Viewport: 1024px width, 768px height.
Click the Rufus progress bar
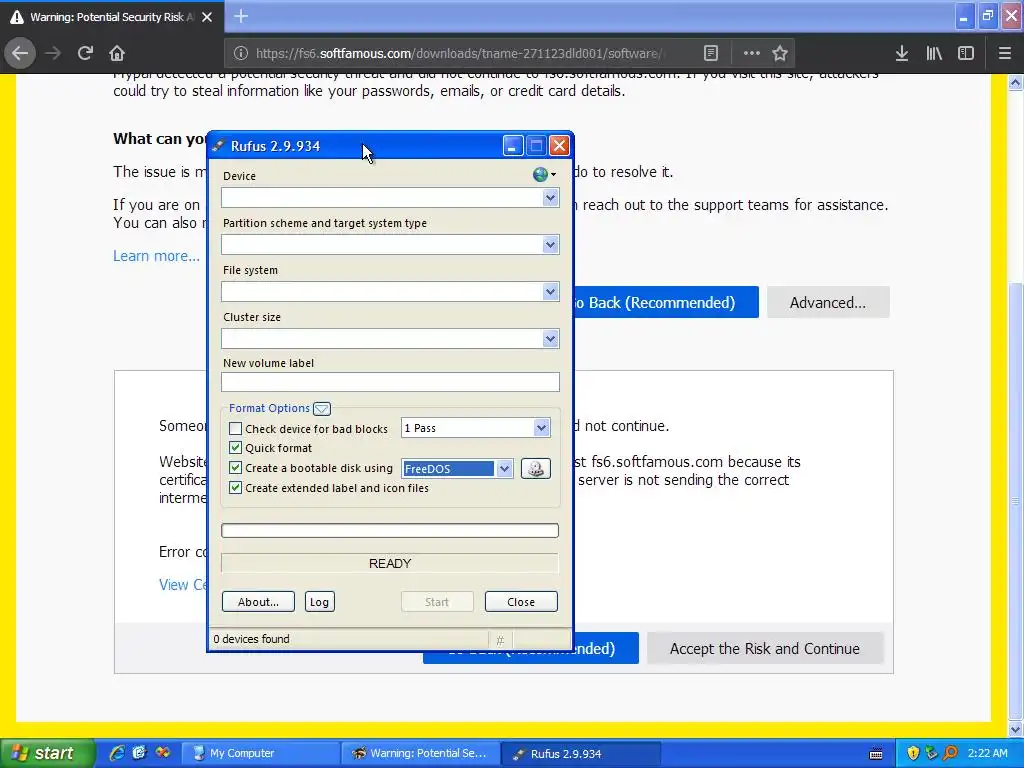click(x=390, y=530)
